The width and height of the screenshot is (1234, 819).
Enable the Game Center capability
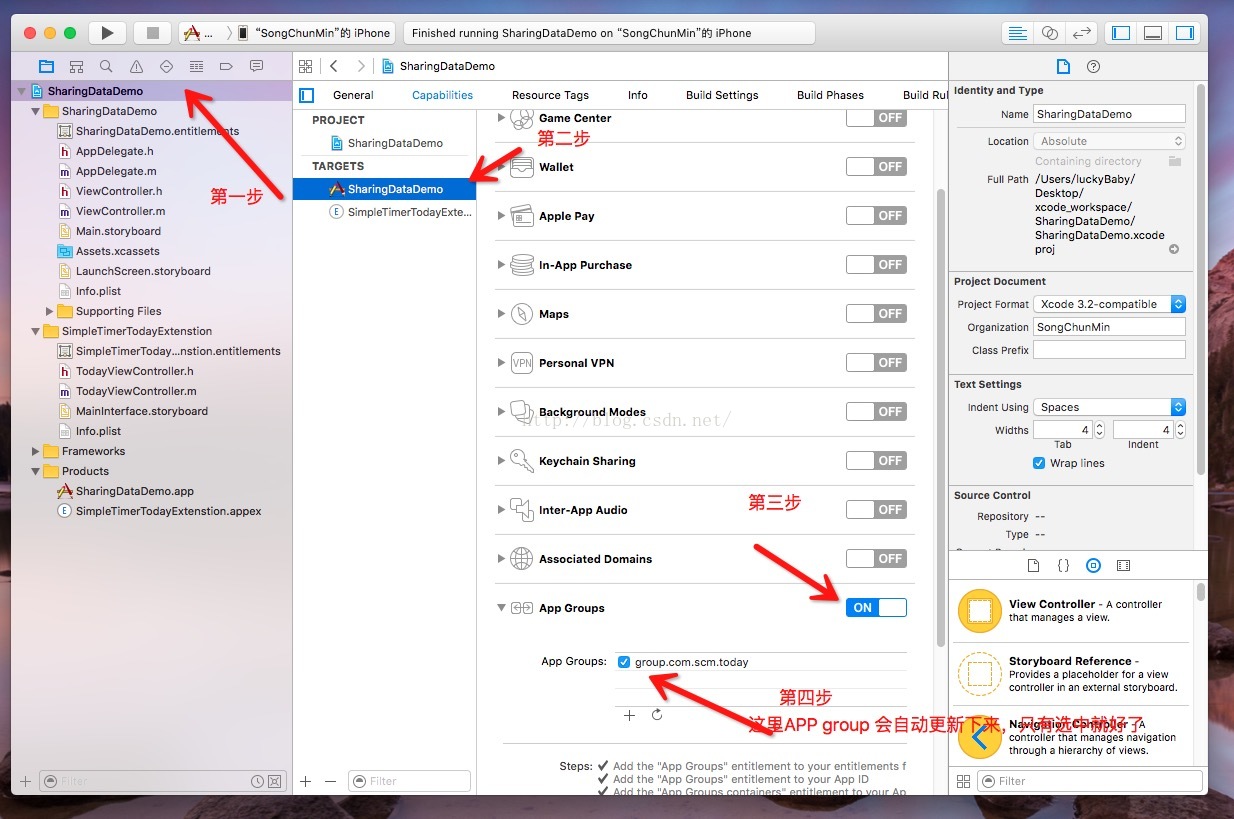876,117
